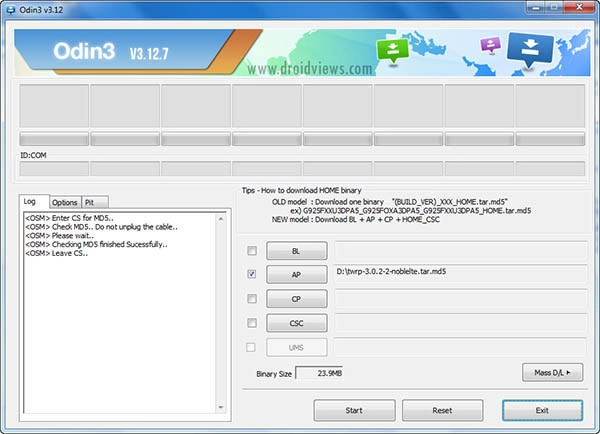This screenshot has height=434, width=600.
Task: Click the CSC file browse button
Action: (x=297, y=322)
